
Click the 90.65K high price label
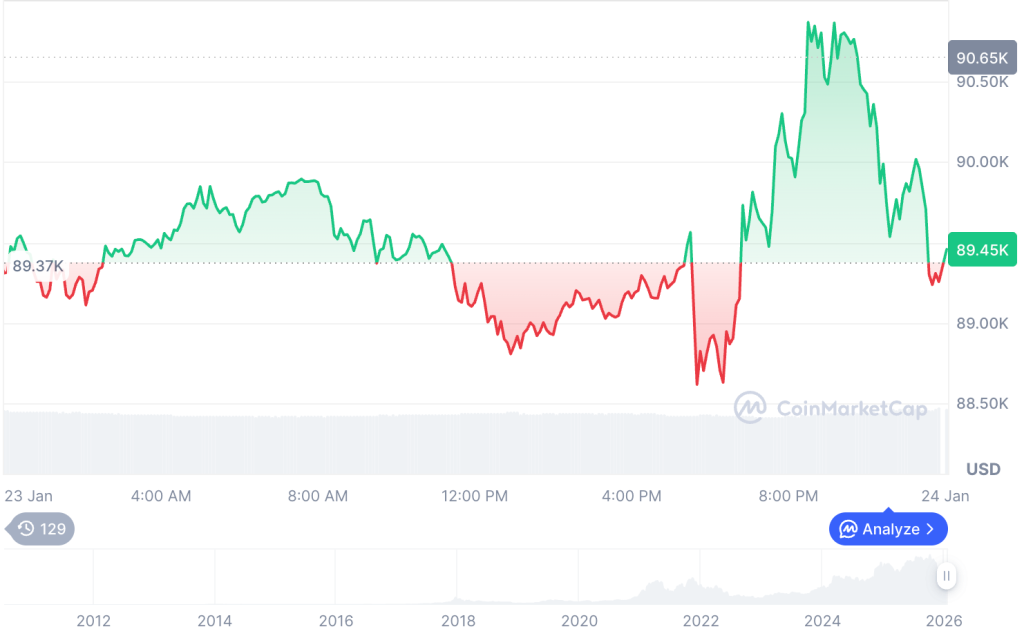pyautogui.click(x=981, y=57)
